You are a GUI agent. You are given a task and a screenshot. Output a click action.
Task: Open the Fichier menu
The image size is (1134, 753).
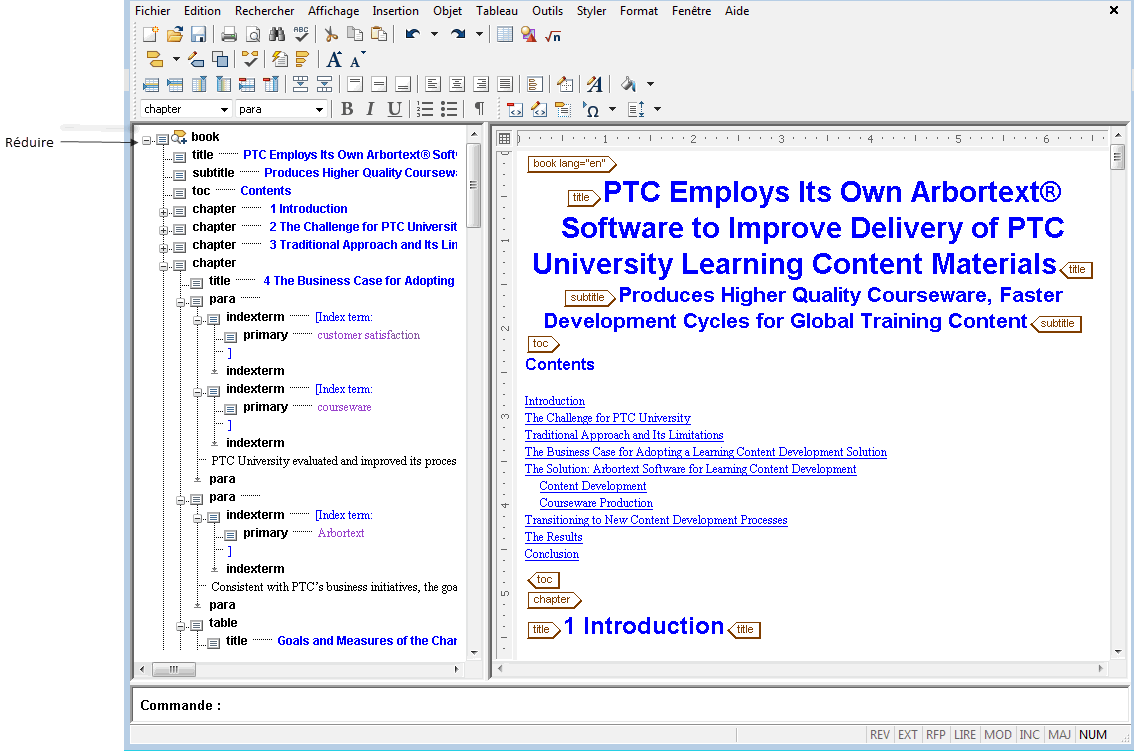pos(153,11)
